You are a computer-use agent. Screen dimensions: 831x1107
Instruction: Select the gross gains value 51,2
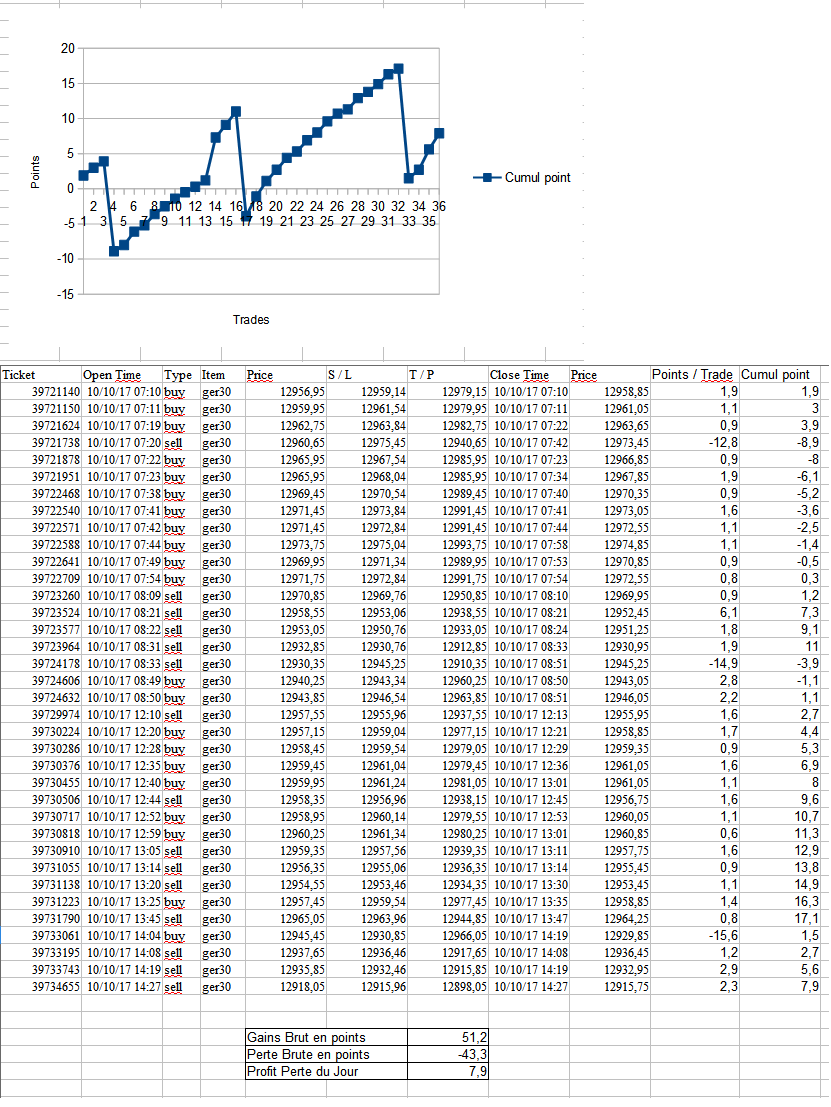click(x=448, y=1038)
